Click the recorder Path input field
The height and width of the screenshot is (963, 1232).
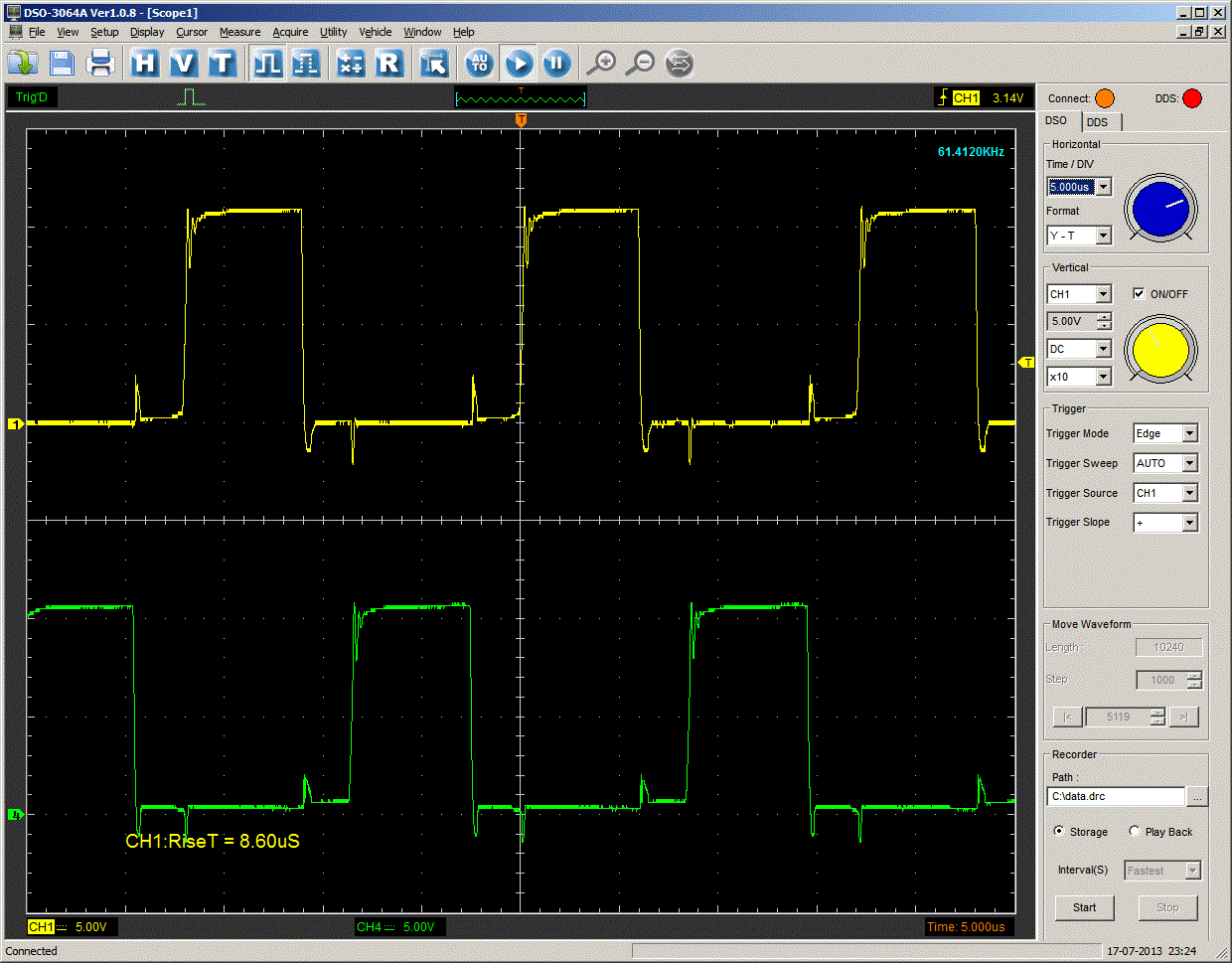[1117, 797]
